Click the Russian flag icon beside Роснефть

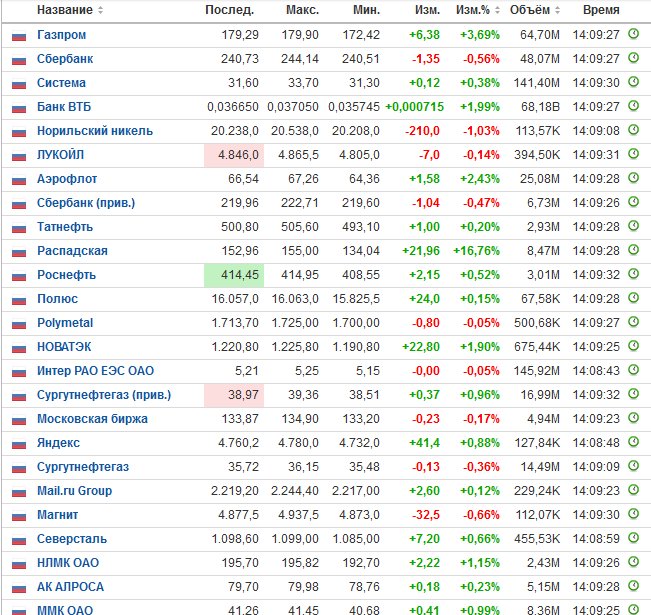tap(19, 277)
